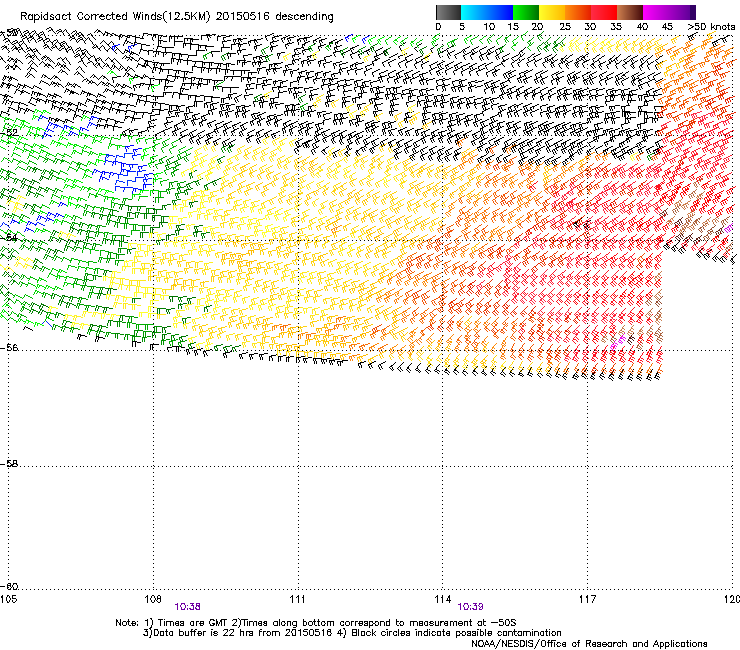The image size is (740, 650).
Task: Click the blue wind barb cluster near -53 latitude
Action: (x=124, y=168)
